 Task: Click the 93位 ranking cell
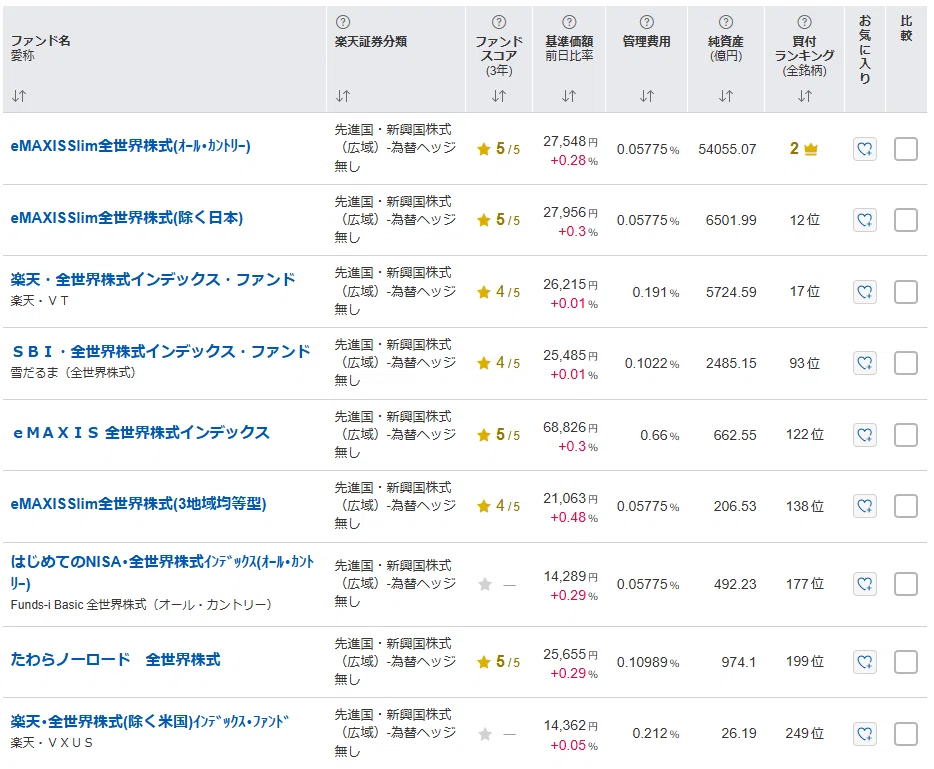[805, 363]
